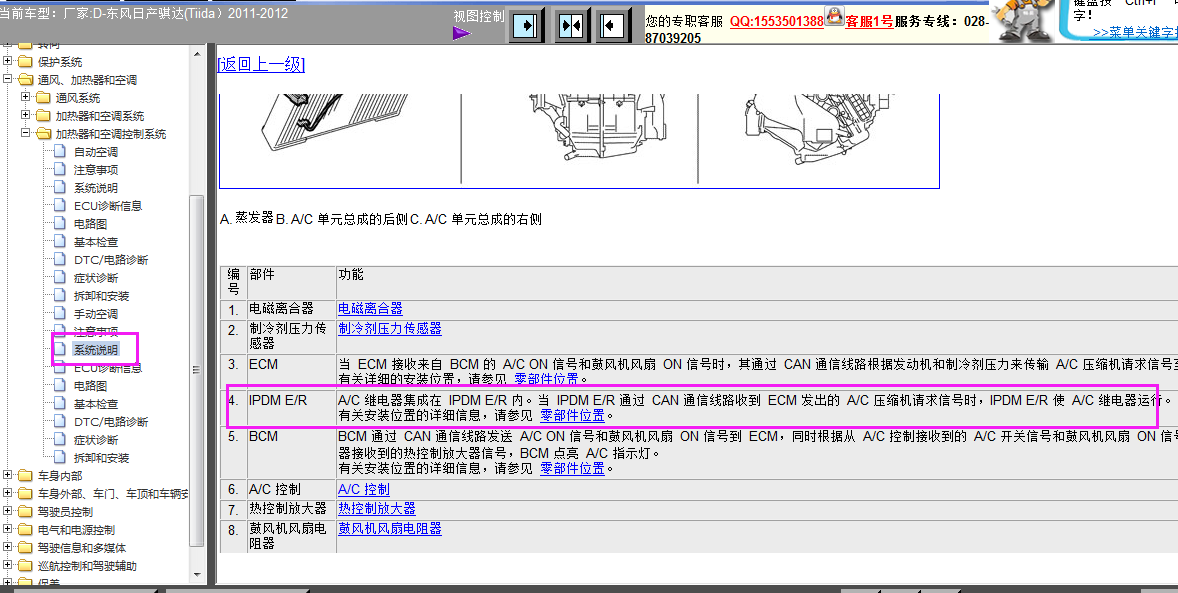Open the 电磁离合器 function link
This screenshot has width=1178, height=593.
point(370,308)
